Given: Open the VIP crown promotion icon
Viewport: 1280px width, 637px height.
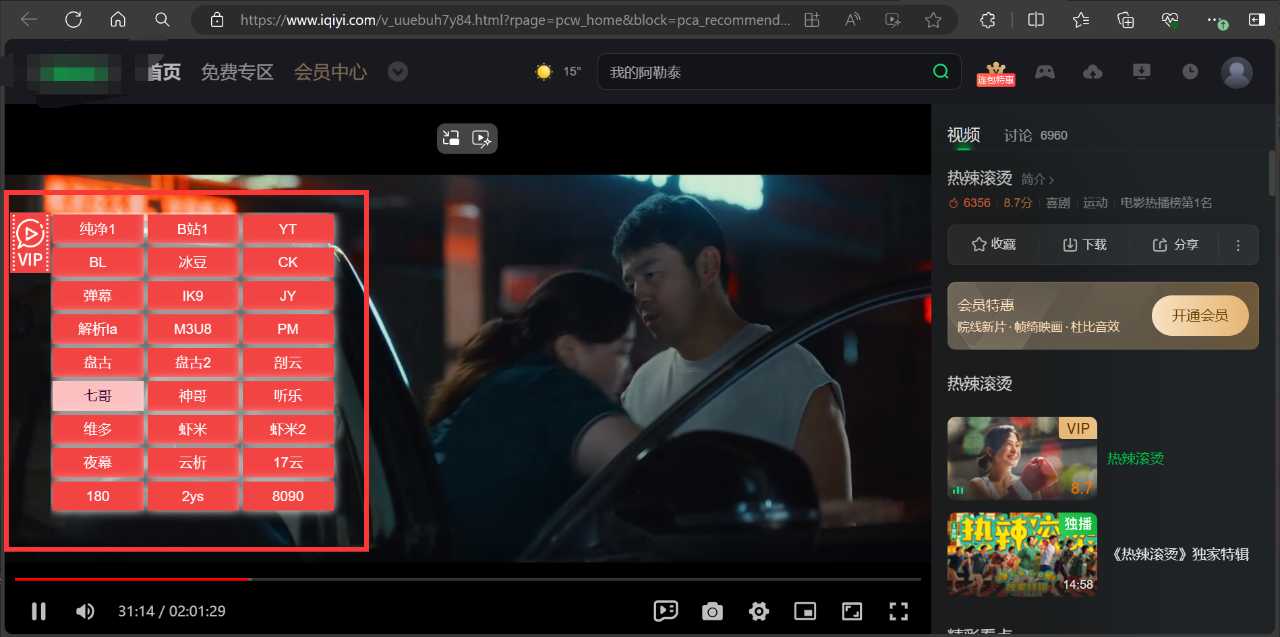Looking at the screenshot, I should [996, 72].
